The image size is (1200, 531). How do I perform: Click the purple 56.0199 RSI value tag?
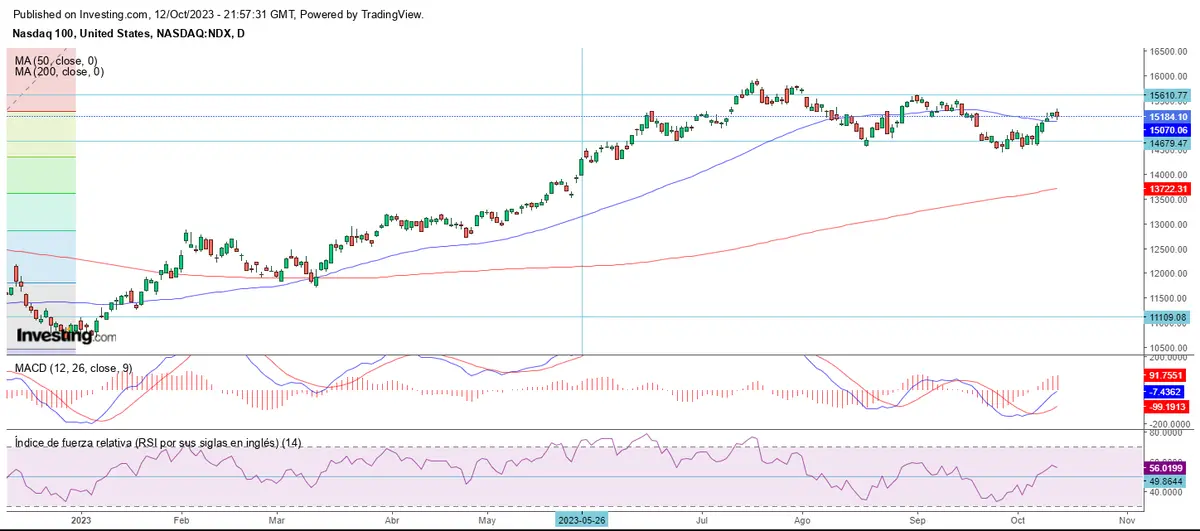(1167, 467)
